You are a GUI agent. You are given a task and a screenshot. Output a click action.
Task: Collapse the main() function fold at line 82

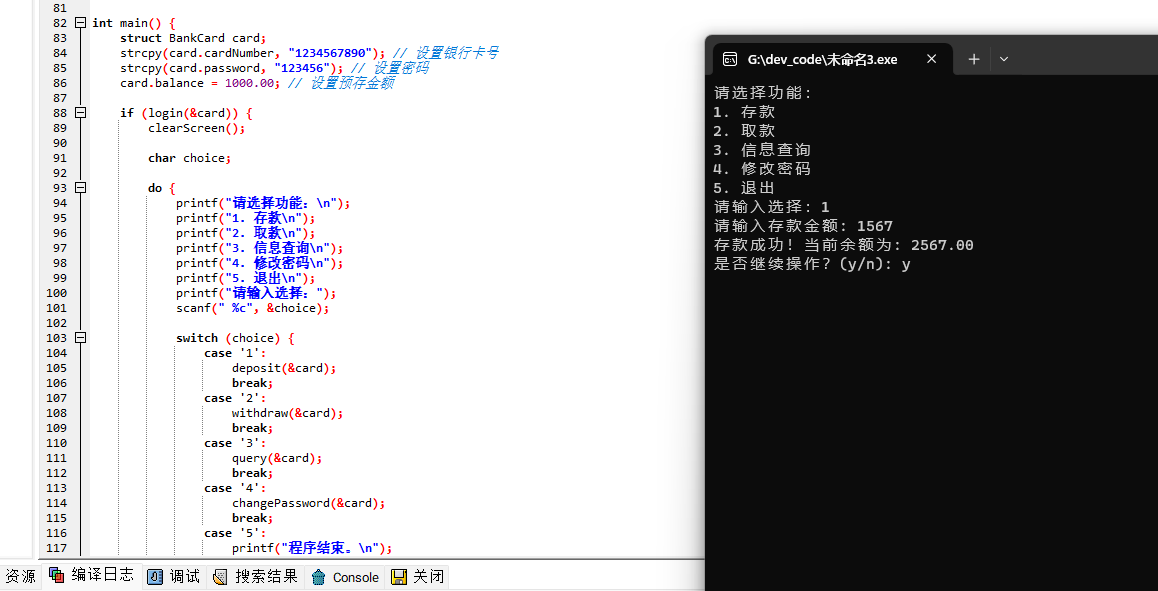80,23
